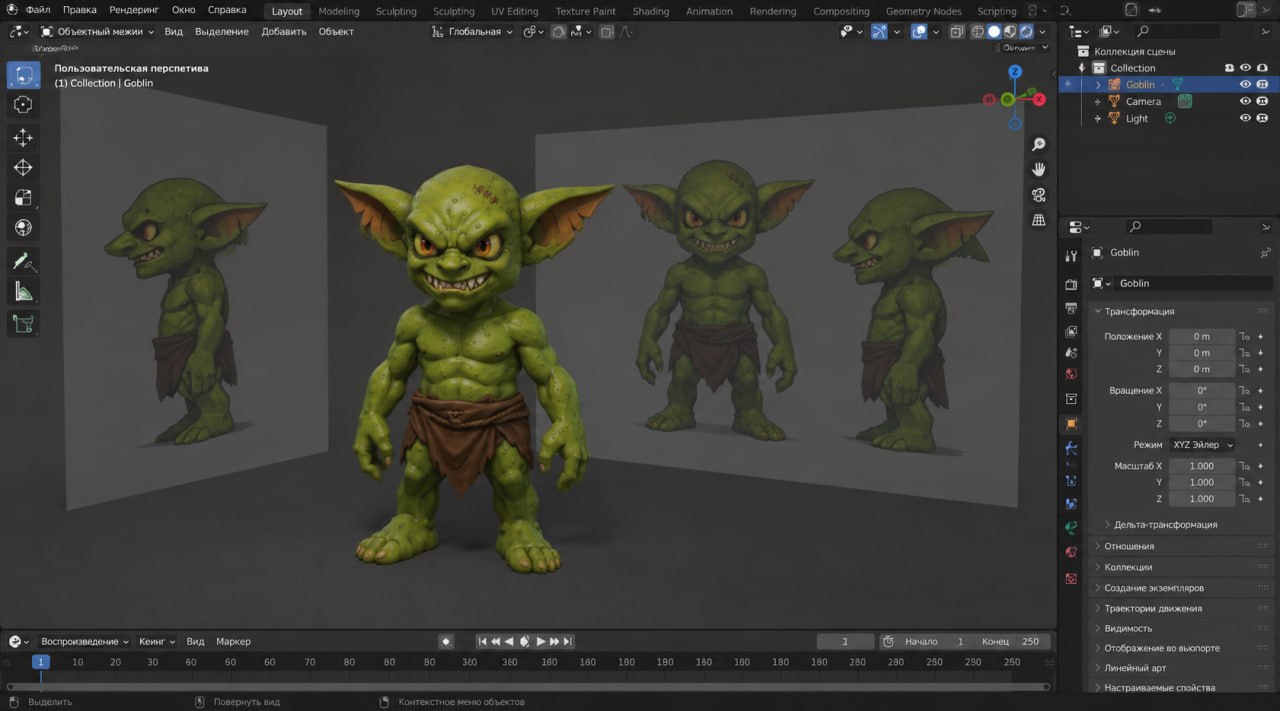Click the current frame marker 1
This screenshot has height=711, width=1280.
(x=40, y=662)
